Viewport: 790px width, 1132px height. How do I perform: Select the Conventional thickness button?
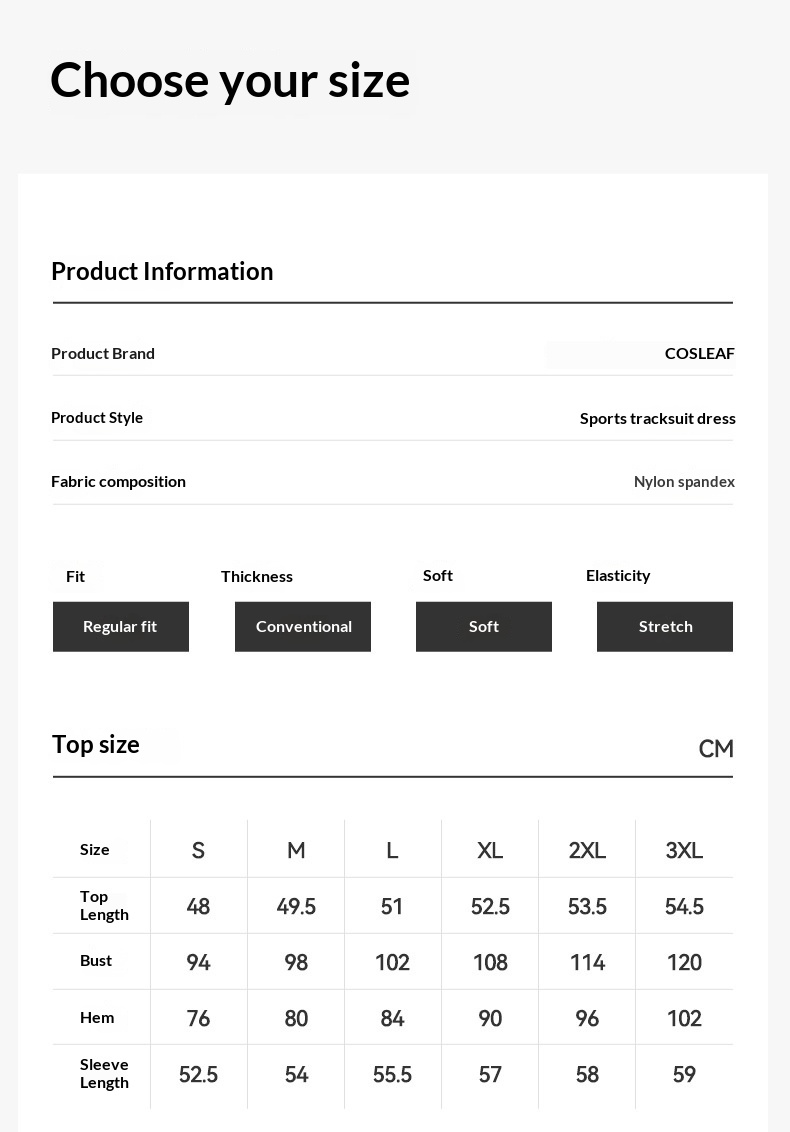point(303,627)
